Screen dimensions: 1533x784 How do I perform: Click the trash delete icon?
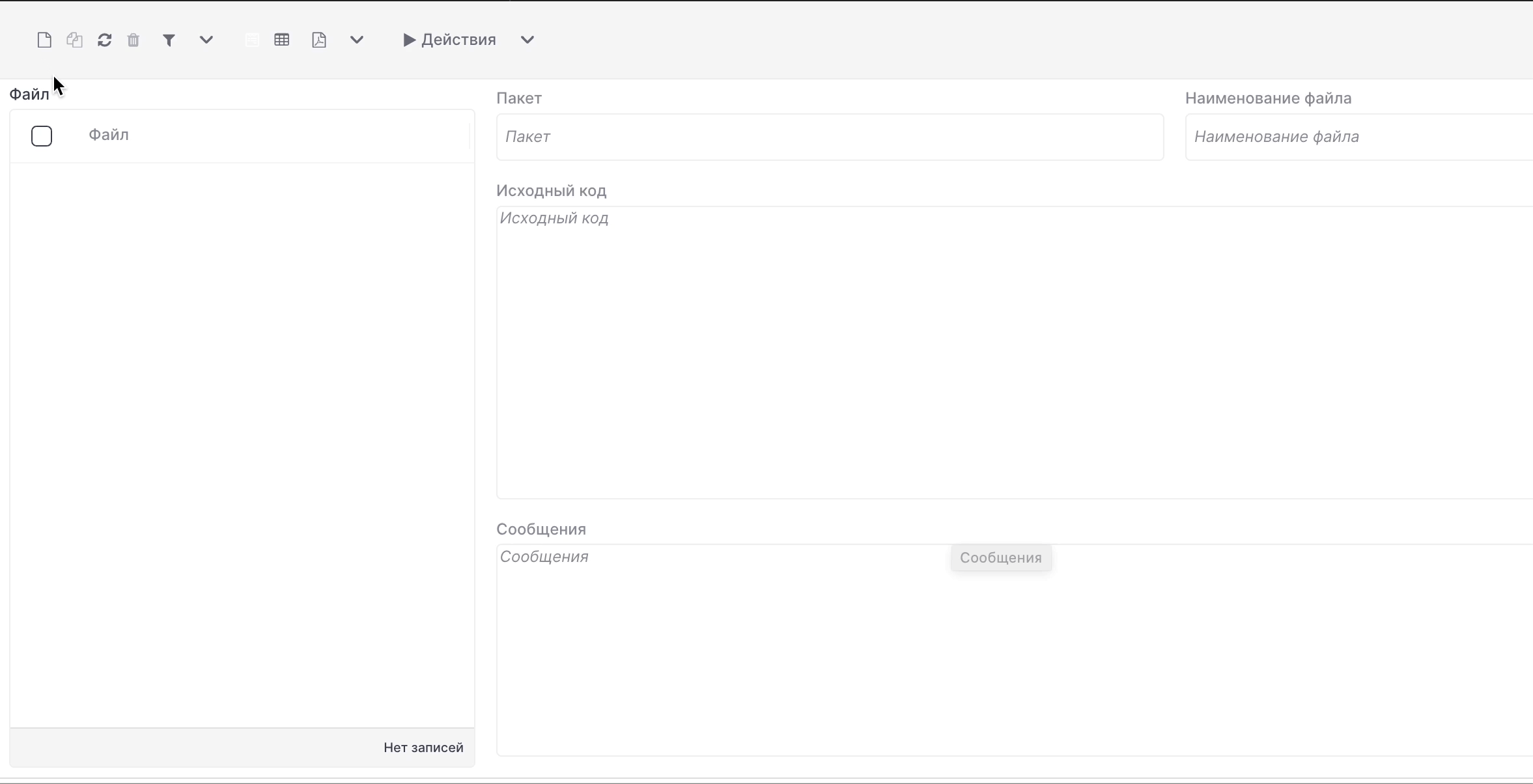point(134,40)
